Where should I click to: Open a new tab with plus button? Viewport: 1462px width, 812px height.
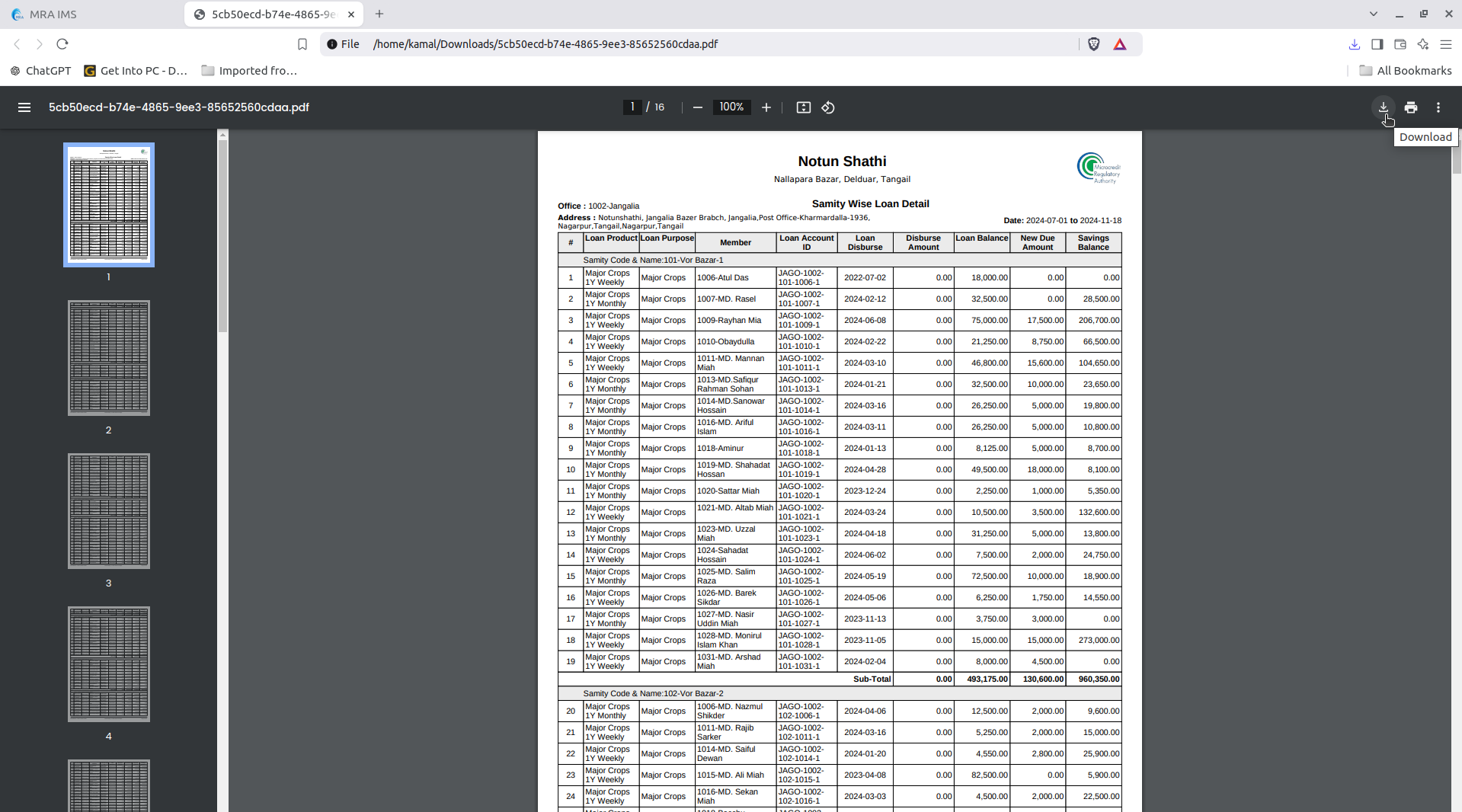(x=379, y=14)
